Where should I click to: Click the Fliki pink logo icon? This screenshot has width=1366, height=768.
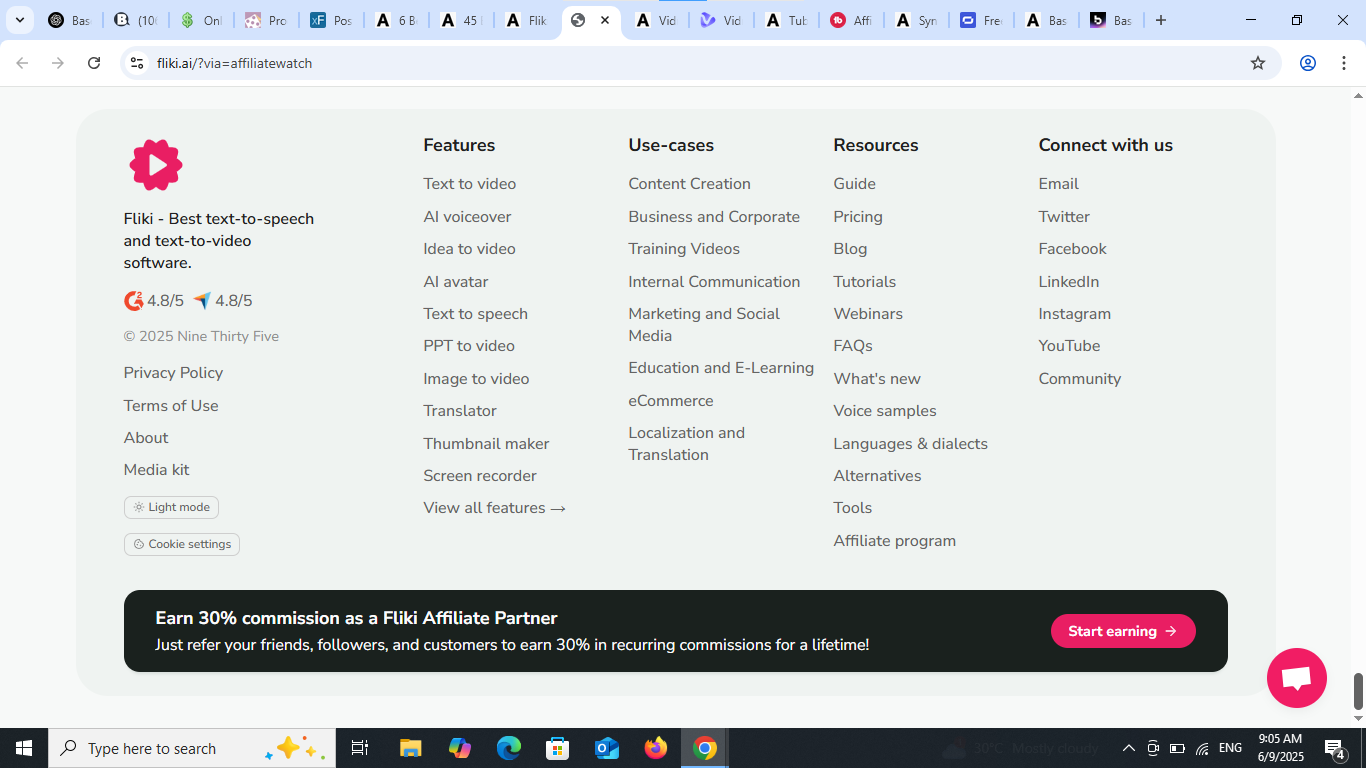pyautogui.click(x=155, y=165)
